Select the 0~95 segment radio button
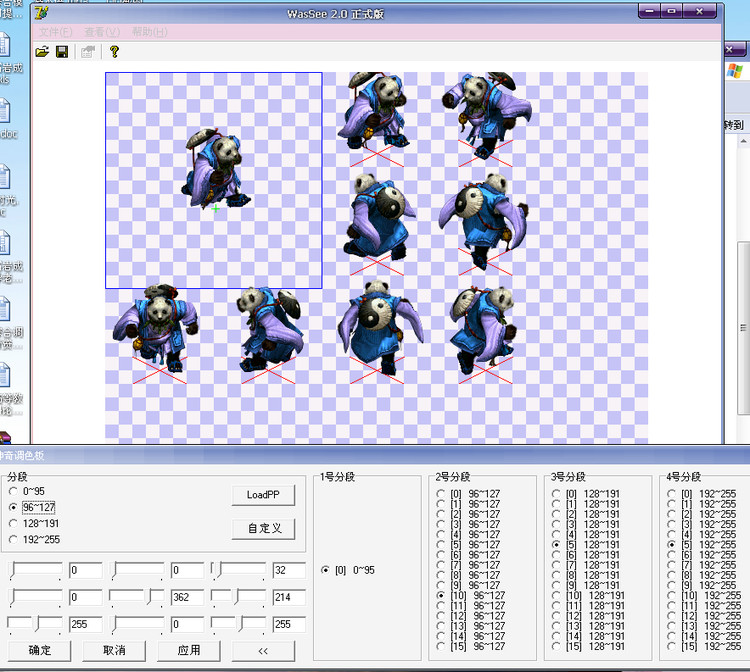Screen dimensions: 750x672 [x=13, y=491]
